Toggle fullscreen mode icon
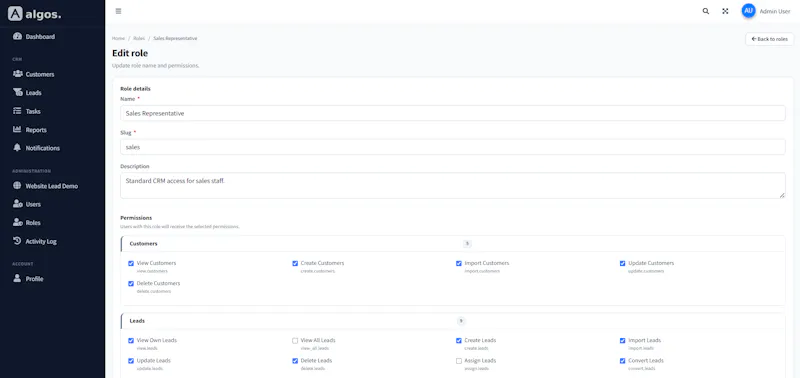Screen dimensions: 800x378 [725, 11]
